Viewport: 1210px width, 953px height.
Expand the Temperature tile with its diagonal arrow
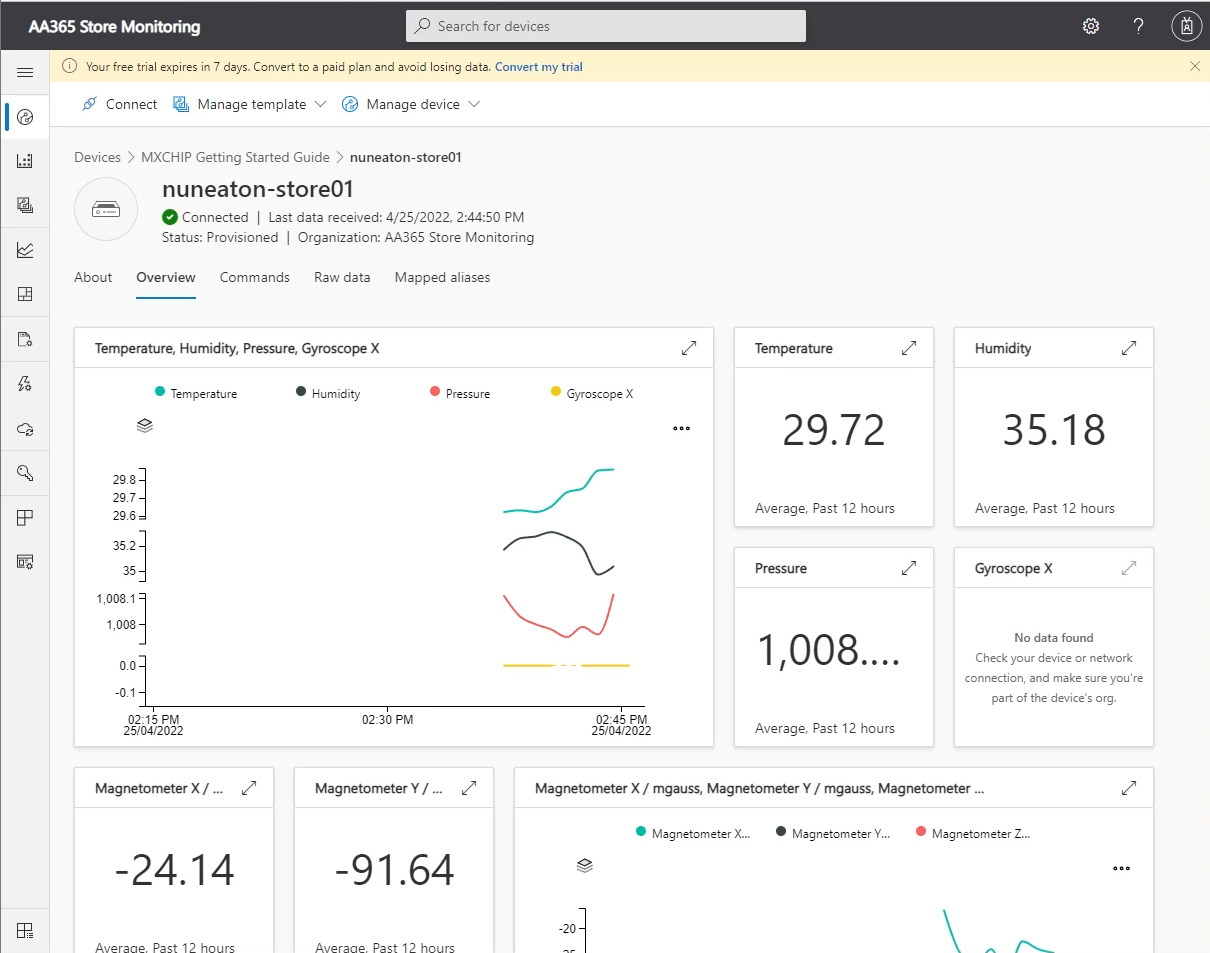[908, 347]
